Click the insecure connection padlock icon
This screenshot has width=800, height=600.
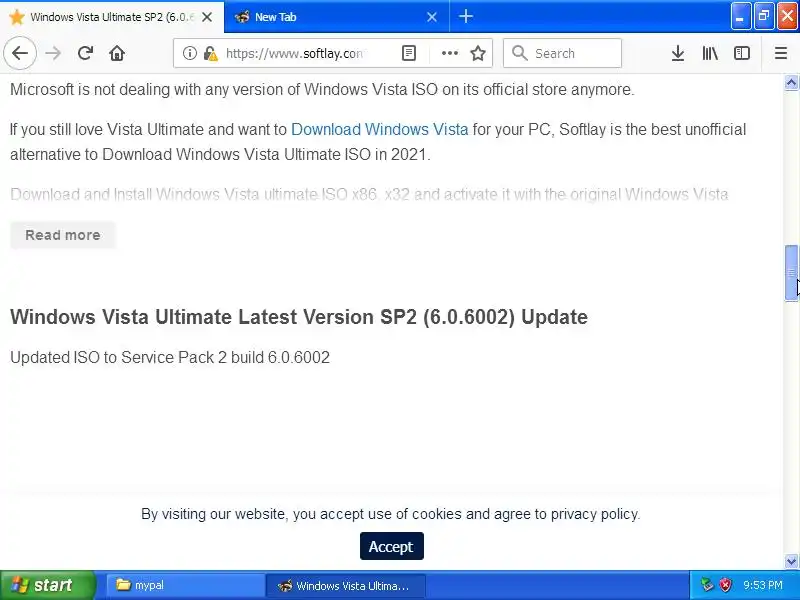point(210,53)
